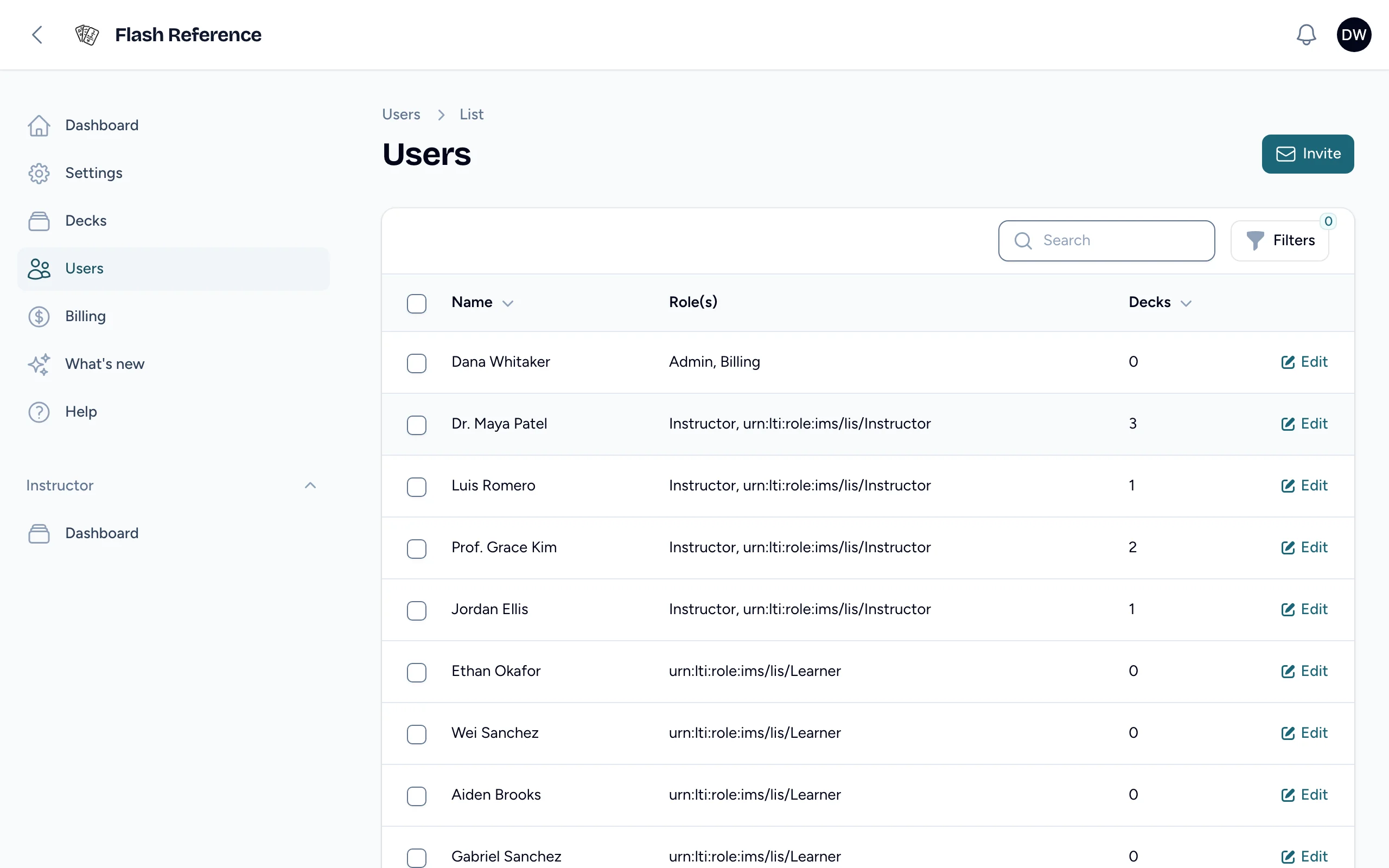
Task: Click the Instructor Dashboard deck icon
Action: tap(39, 533)
